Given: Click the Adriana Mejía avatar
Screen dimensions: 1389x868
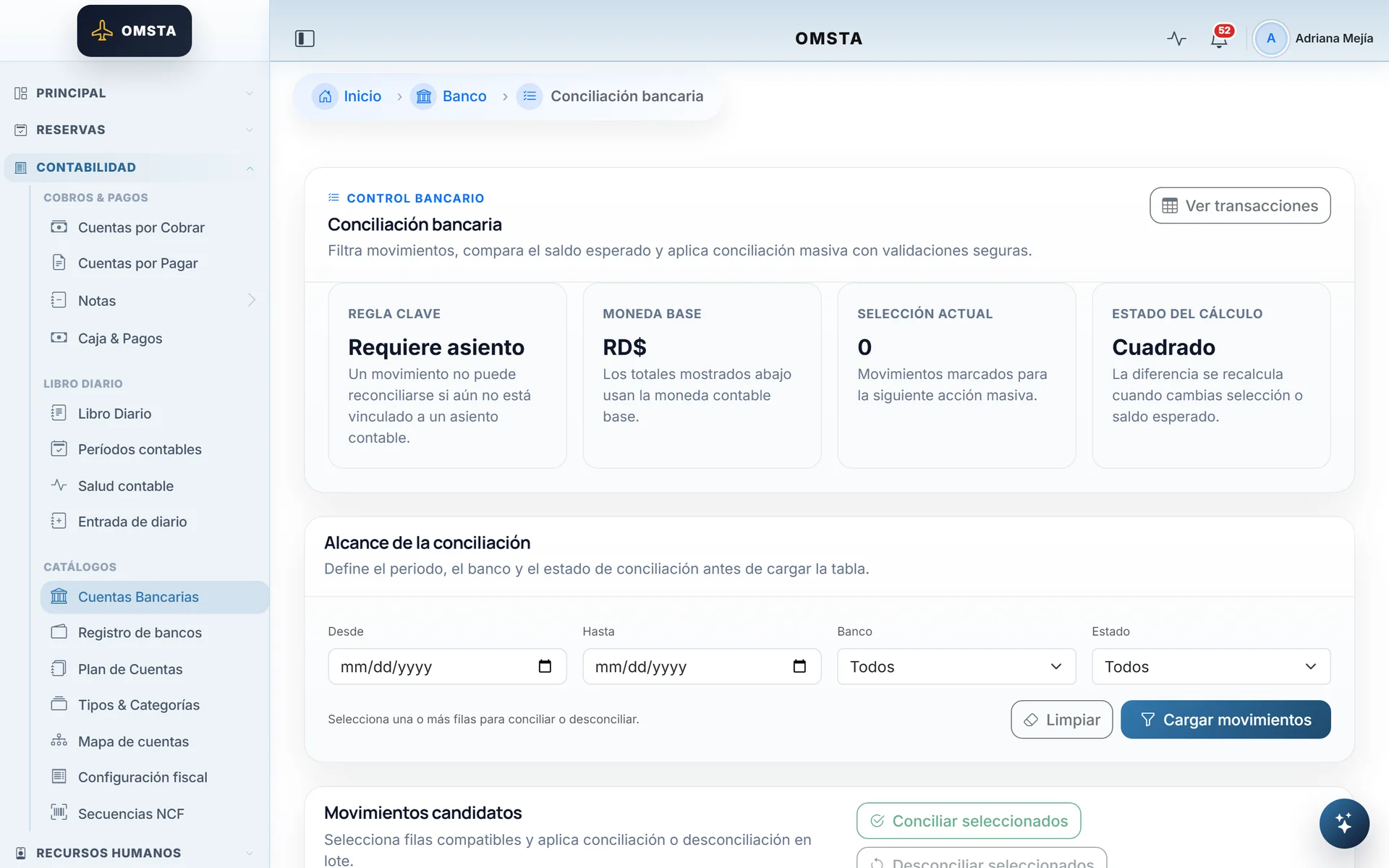Looking at the screenshot, I should click(1270, 38).
